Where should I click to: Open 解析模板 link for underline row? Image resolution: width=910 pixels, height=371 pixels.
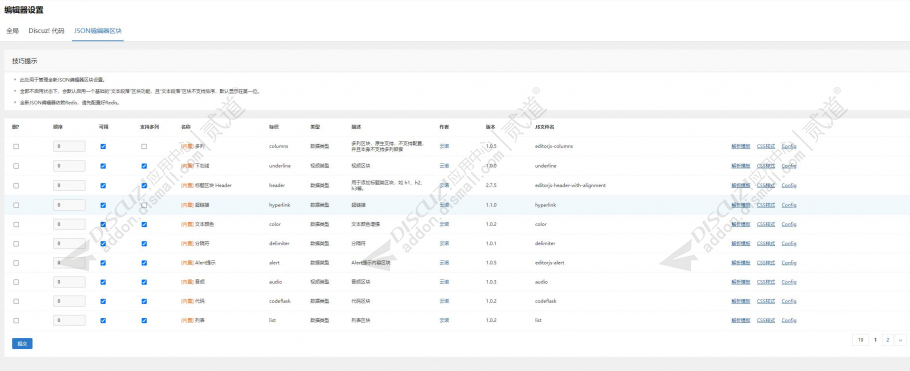click(x=741, y=166)
